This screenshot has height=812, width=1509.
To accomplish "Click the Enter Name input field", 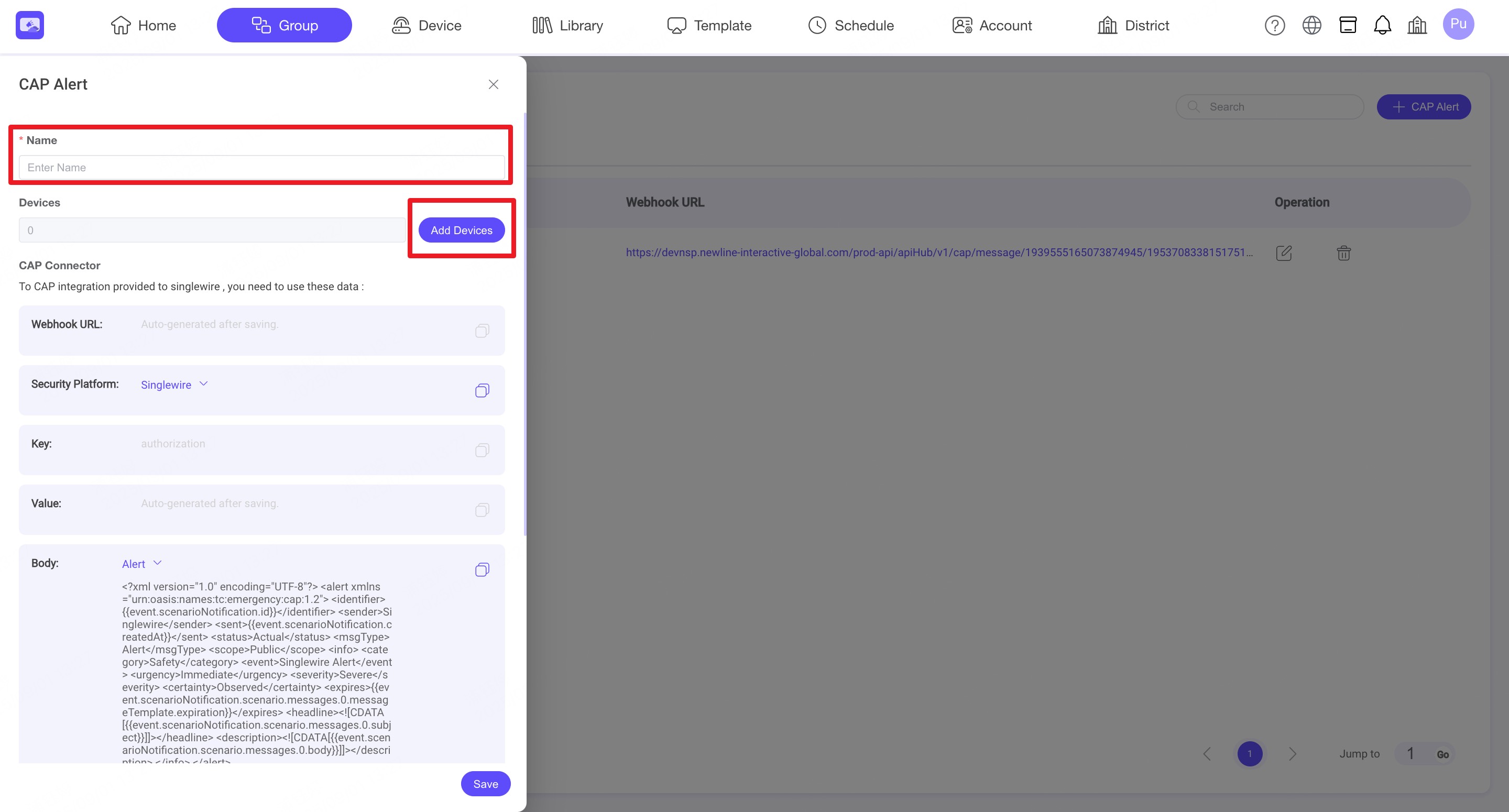I will [261, 168].
